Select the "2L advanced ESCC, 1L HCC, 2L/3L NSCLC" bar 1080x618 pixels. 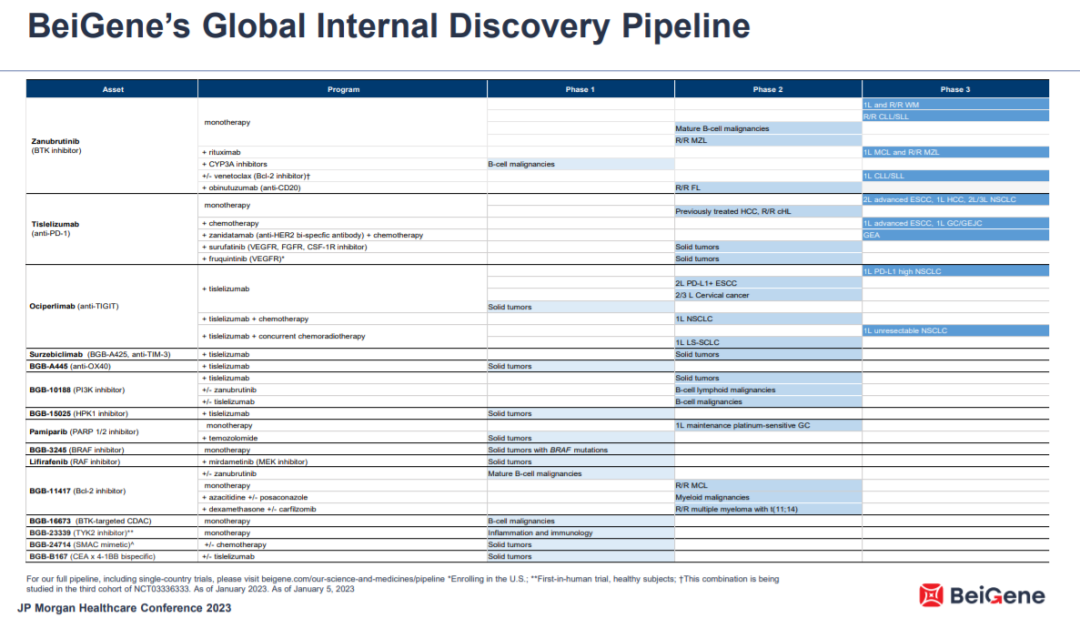point(955,200)
